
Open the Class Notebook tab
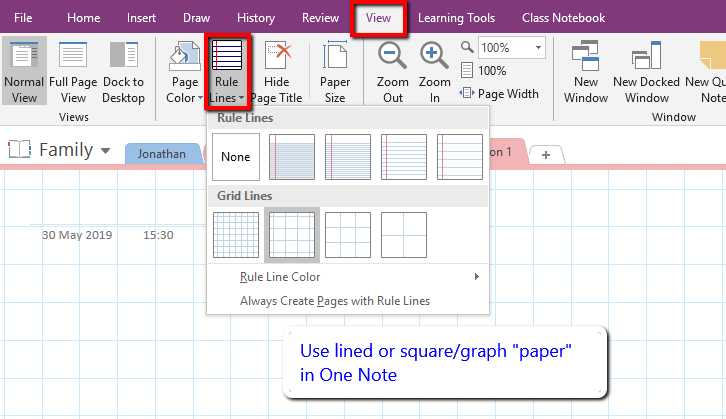(x=563, y=18)
